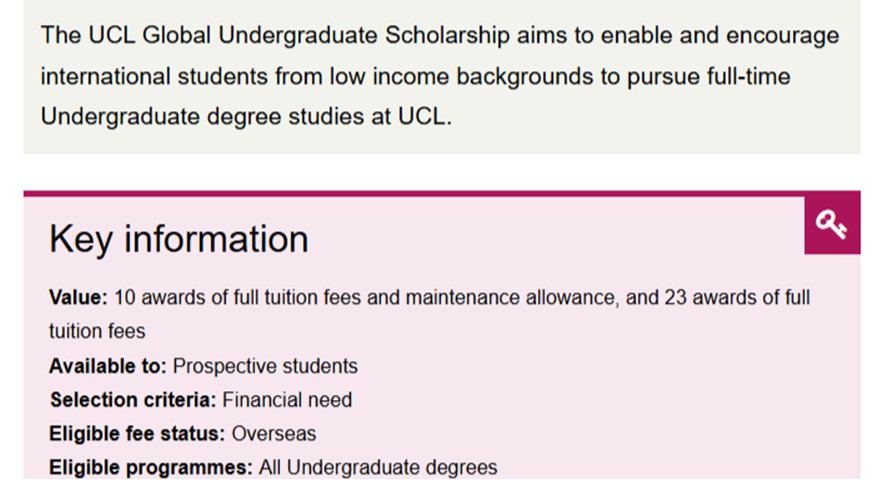Click the 'Key information' heading
This screenshot has height=492, width=885.
179,240
